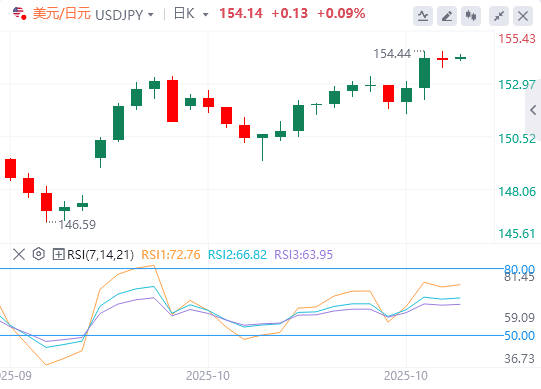Toggle RSI2 66.82 line visibility
This screenshot has width=541, height=389.
tap(237, 255)
